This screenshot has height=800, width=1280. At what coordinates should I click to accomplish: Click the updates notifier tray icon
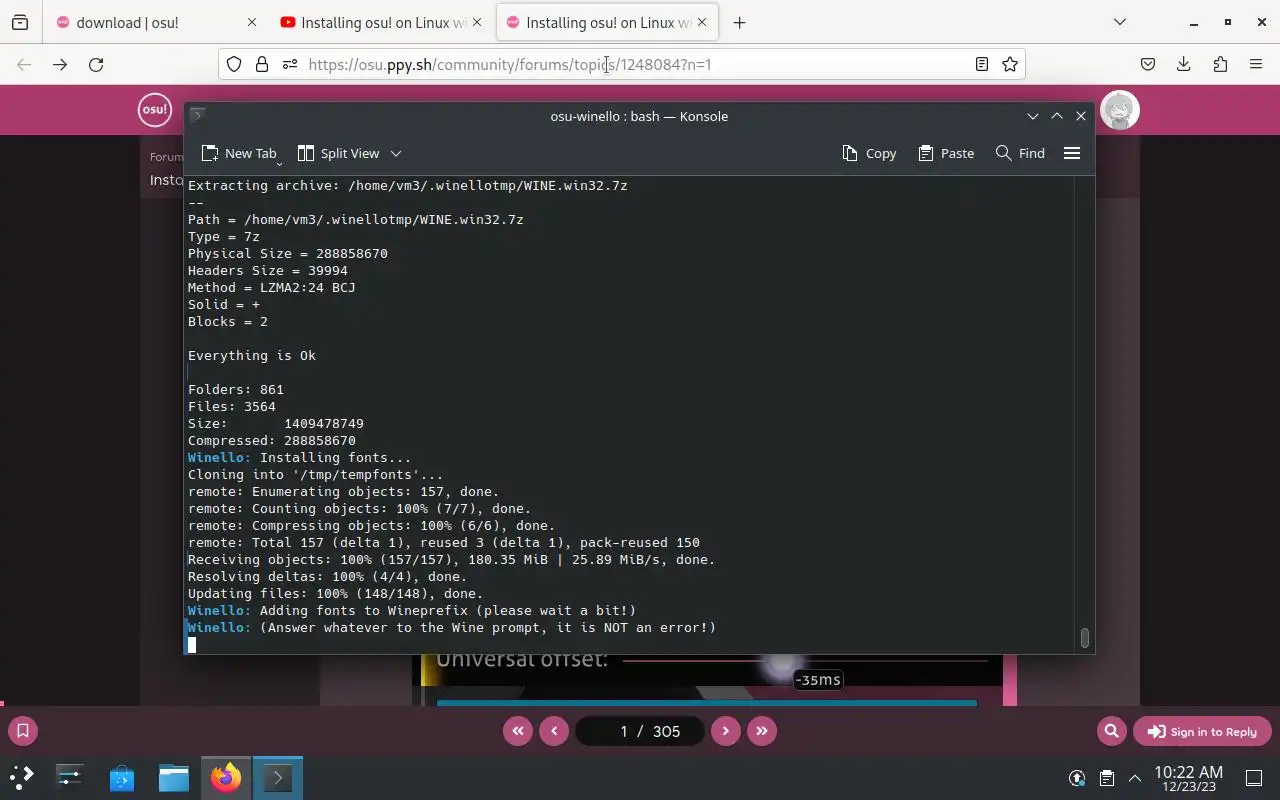click(1077, 778)
